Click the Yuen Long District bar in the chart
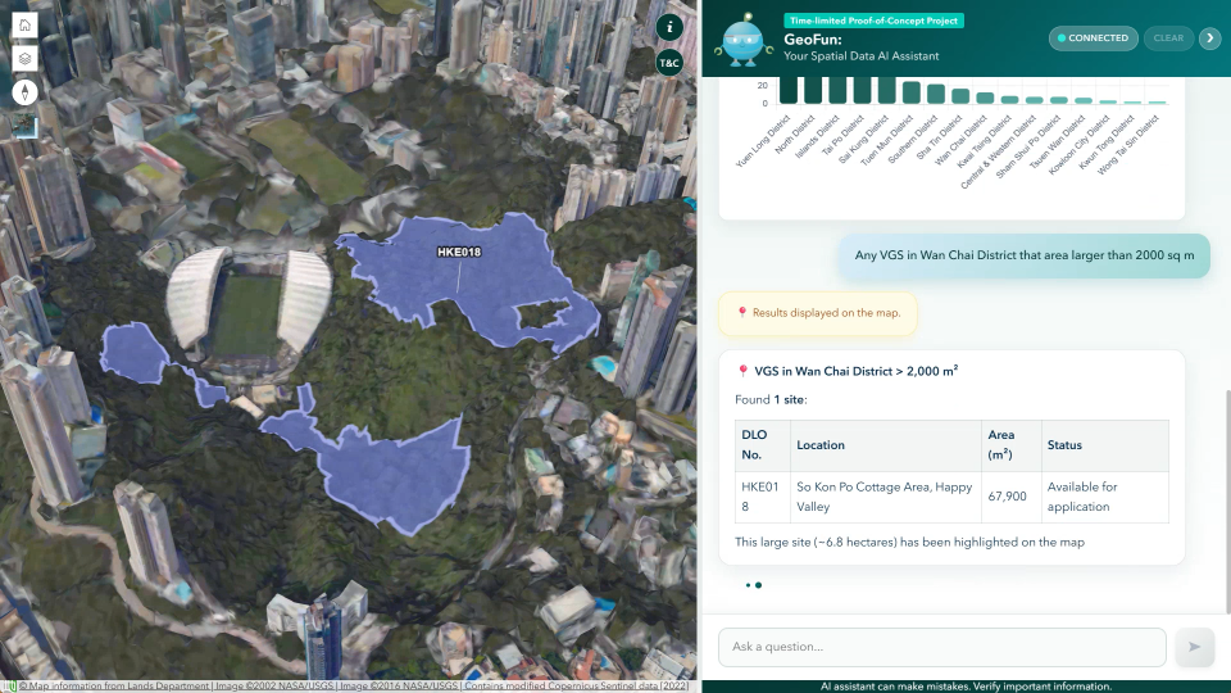 click(x=788, y=88)
